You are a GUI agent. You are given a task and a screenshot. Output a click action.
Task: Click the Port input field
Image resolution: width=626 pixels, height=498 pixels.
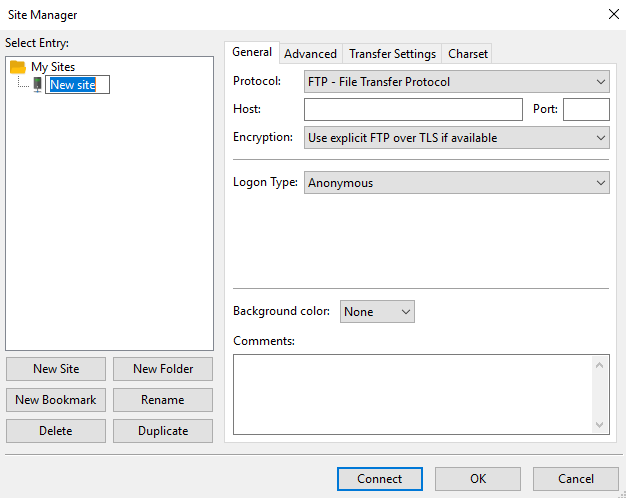tap(586, 109)
